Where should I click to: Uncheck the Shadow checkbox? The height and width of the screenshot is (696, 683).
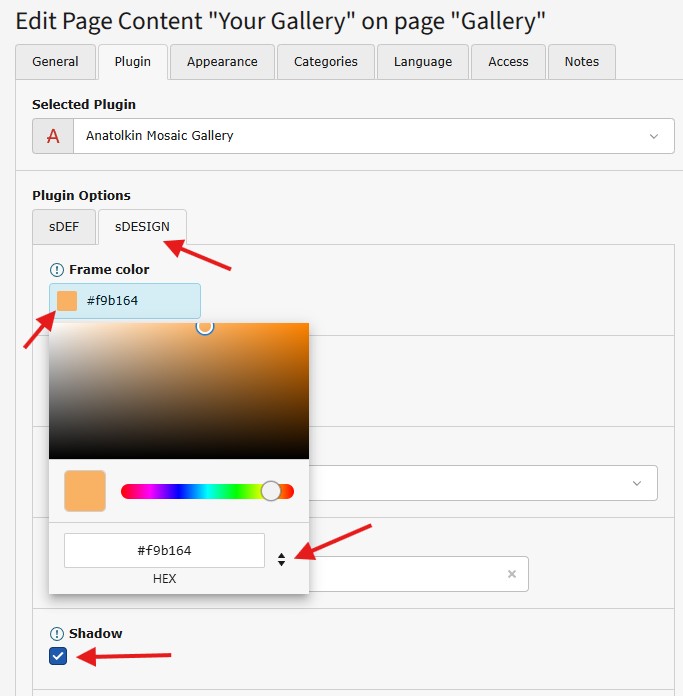tap(58, 657)
